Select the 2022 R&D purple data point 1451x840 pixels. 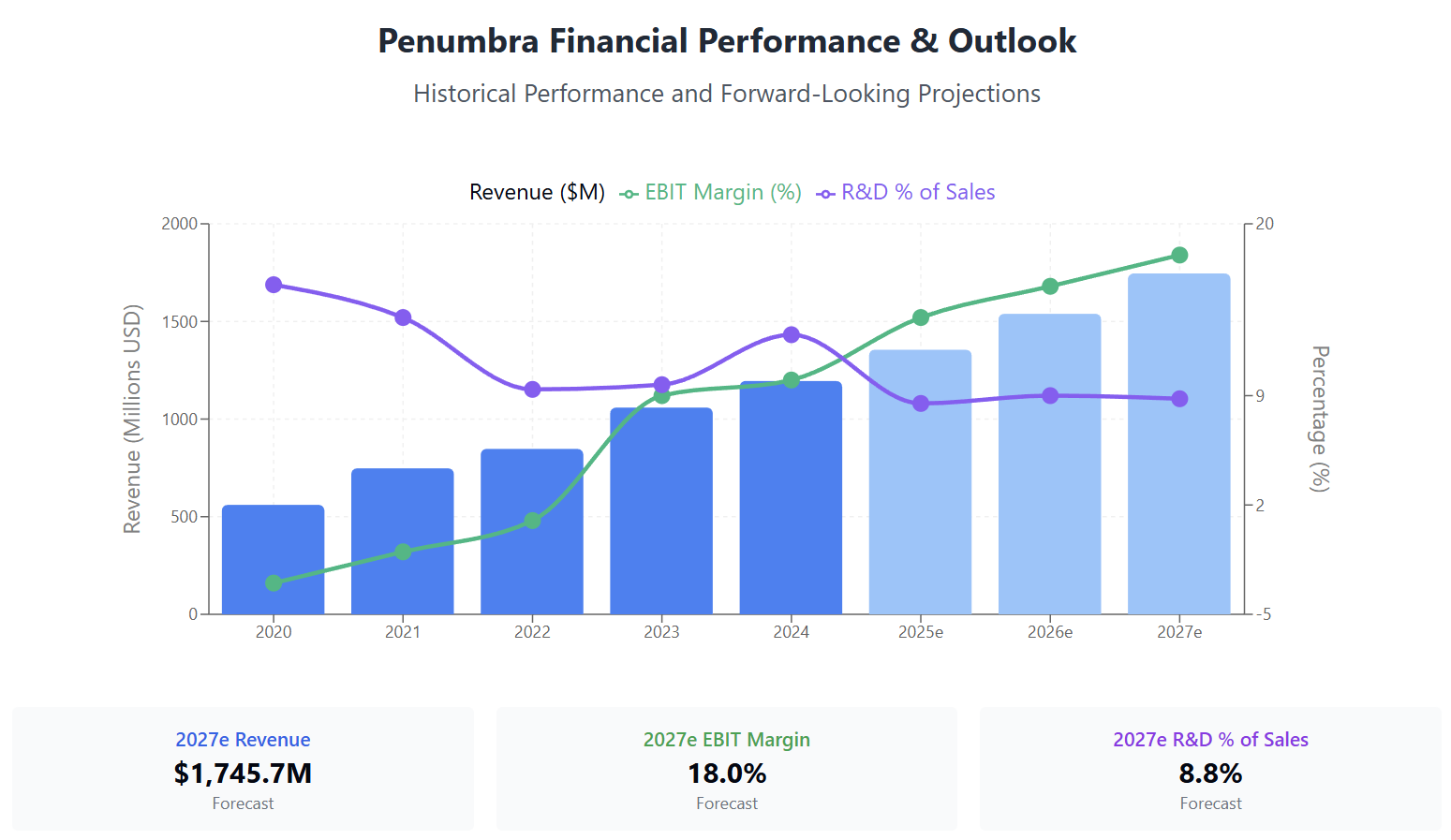[532, 390]
